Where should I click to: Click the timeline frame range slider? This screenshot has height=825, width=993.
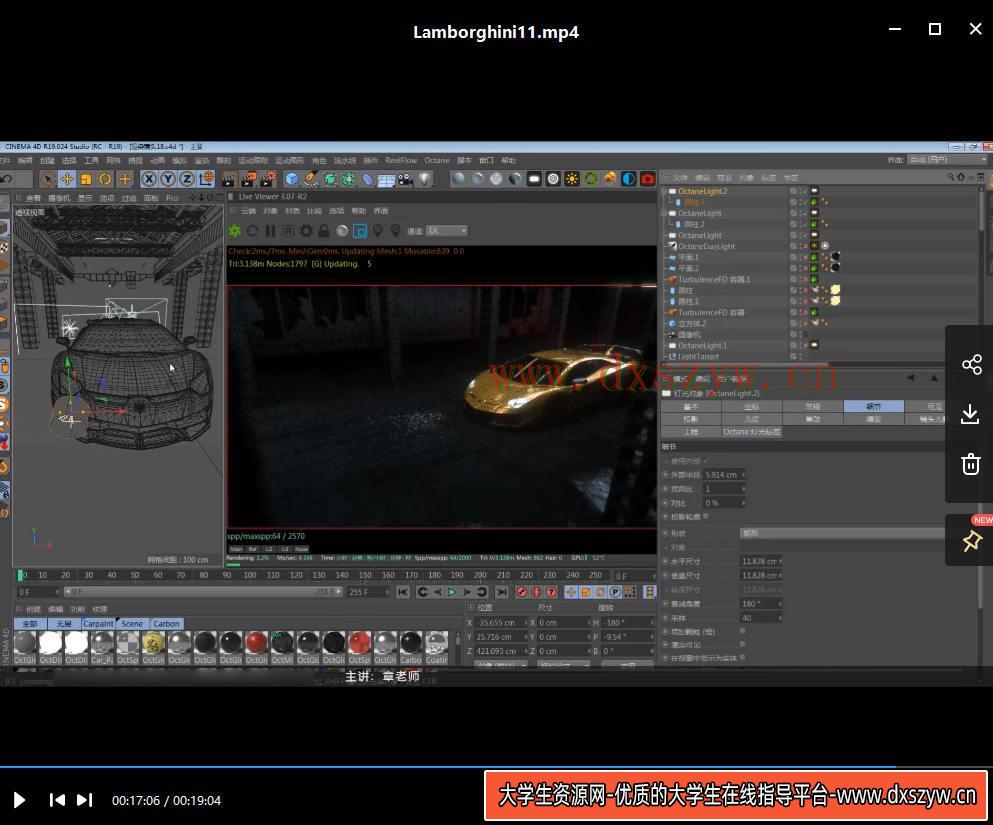[203, 592]
